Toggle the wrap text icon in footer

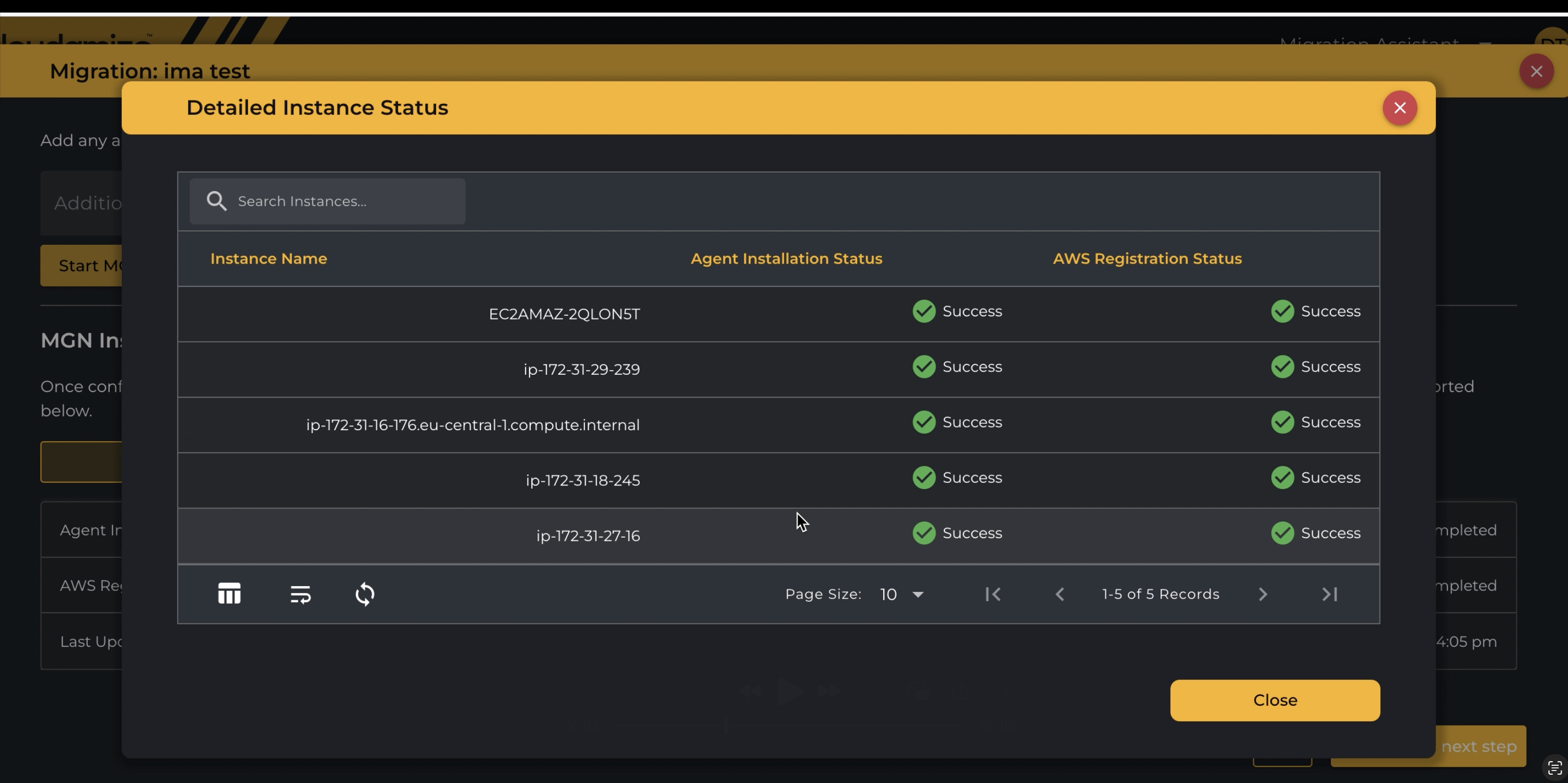[301, 594]
